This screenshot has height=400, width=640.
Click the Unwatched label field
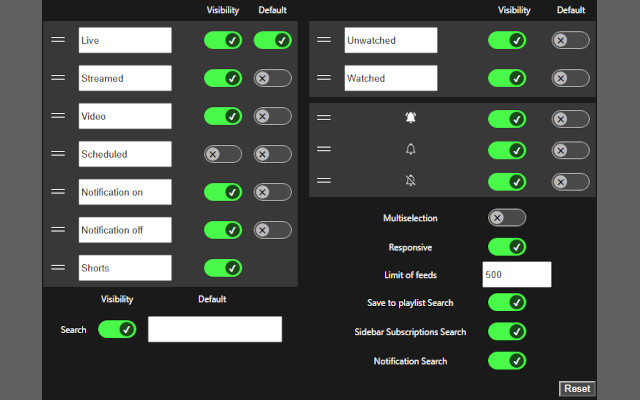point(391,40)
